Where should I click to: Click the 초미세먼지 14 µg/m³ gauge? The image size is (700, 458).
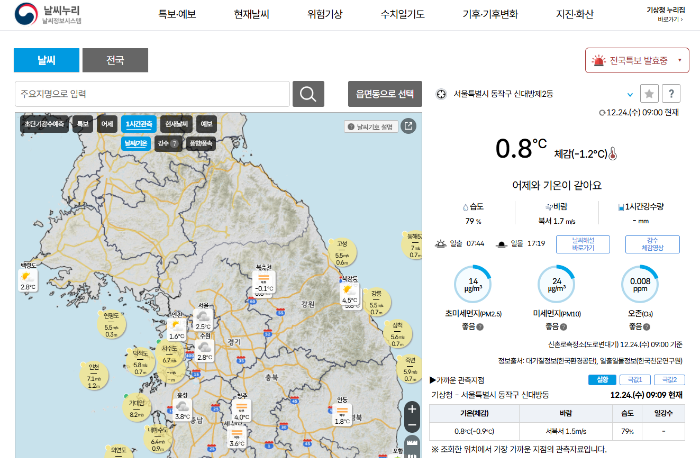(x=473, y=284)
